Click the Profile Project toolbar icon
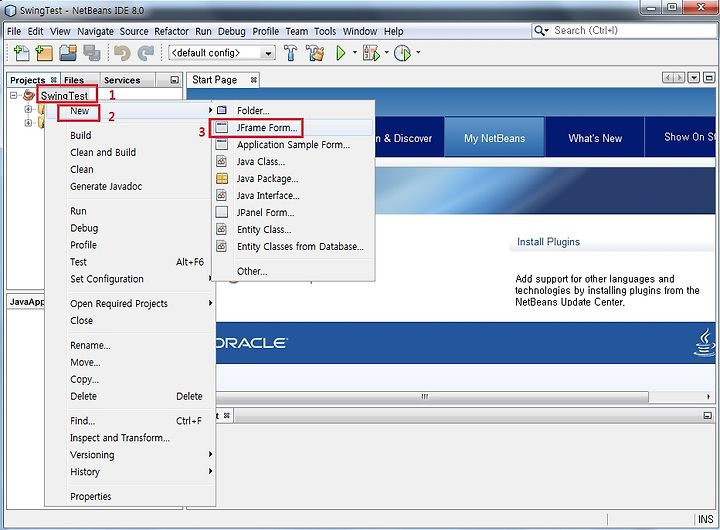 coord(403,53)
